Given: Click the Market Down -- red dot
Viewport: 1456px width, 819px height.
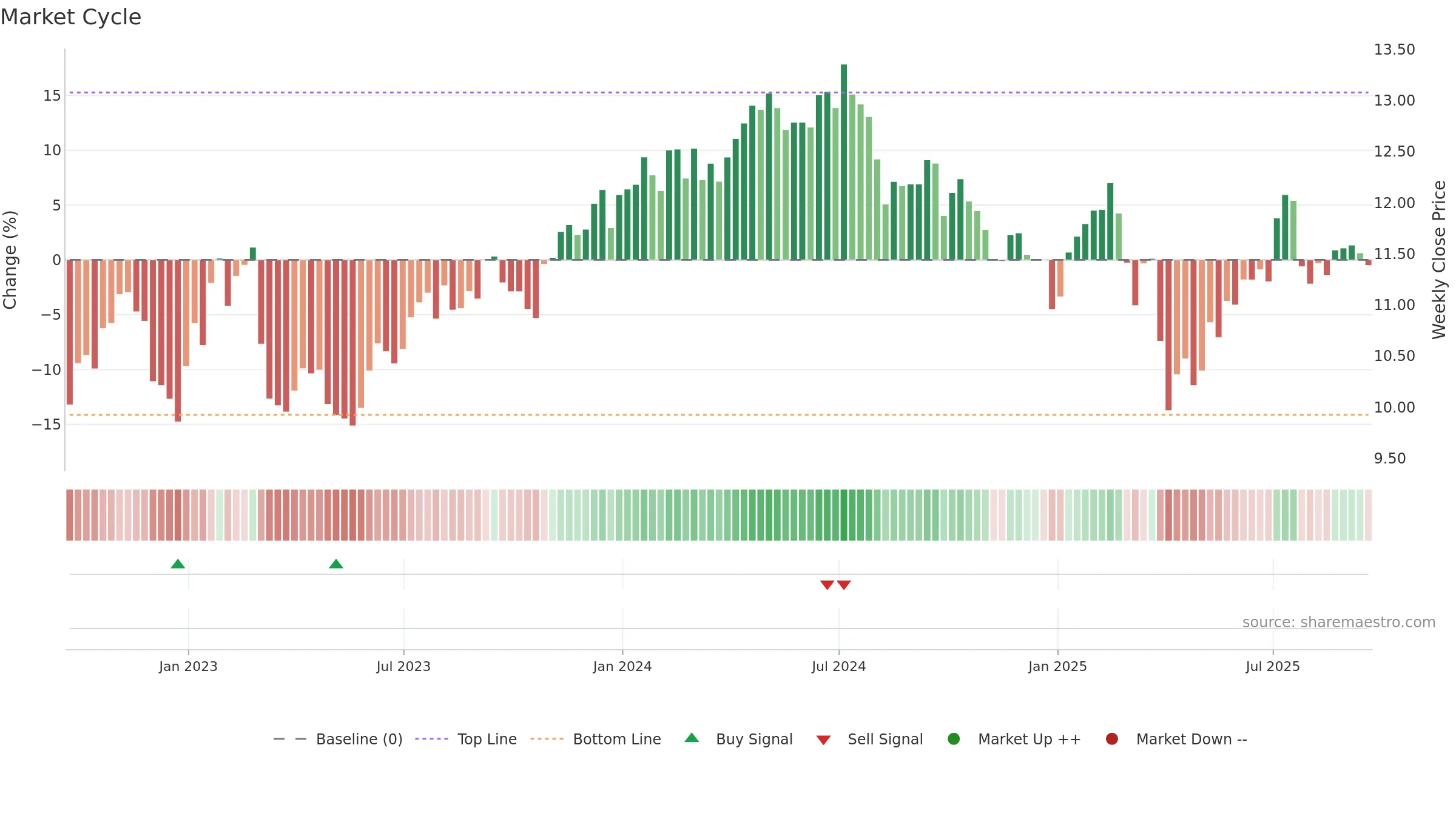Looking at the screenshot, I should [1112, 739].
